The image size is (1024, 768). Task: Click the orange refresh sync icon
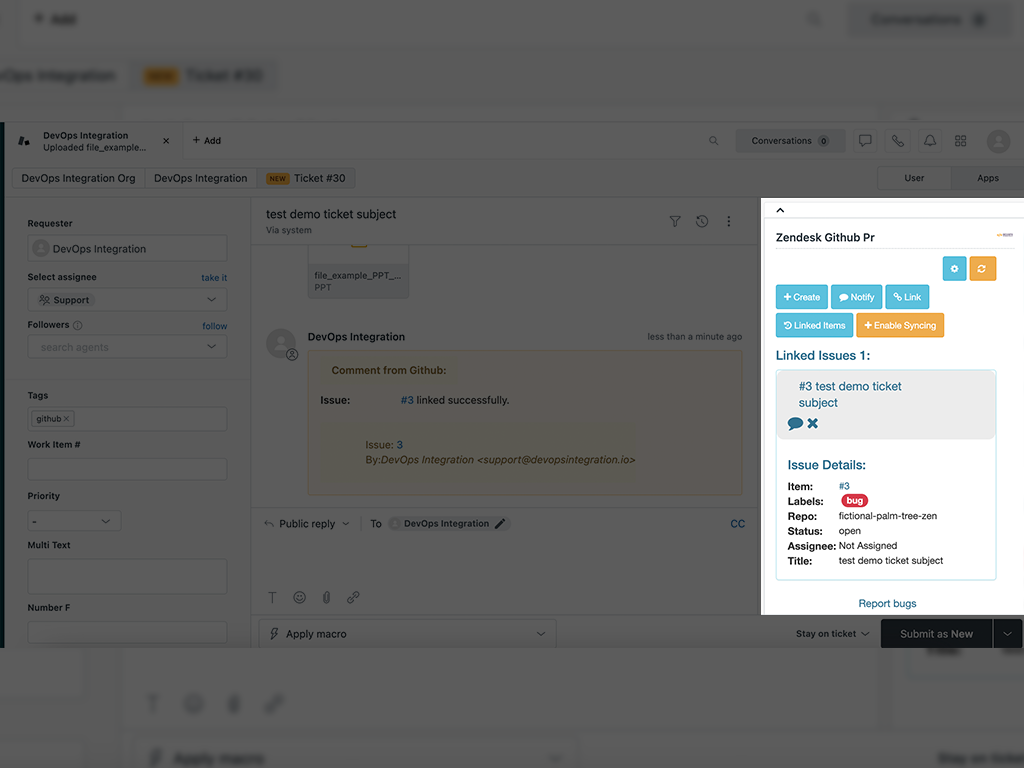[982, 268]
